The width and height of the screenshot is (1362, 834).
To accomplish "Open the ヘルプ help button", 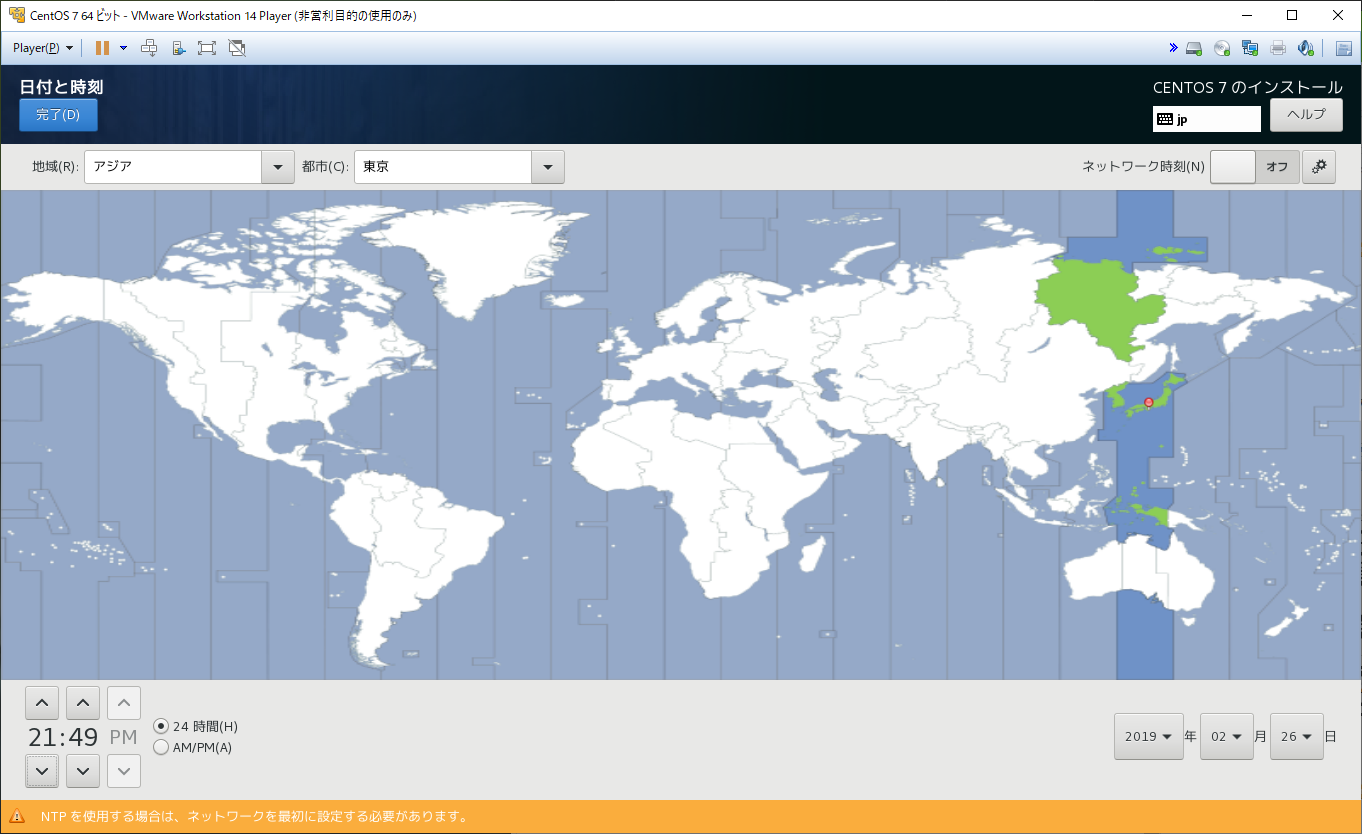I will [x=1306, y=115].
